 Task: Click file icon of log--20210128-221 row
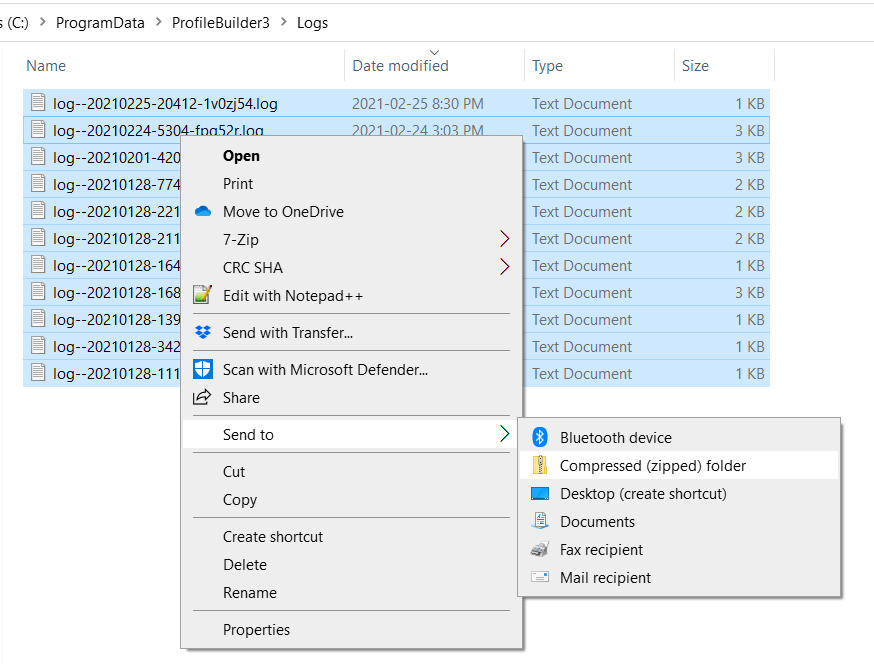(38, 211)
